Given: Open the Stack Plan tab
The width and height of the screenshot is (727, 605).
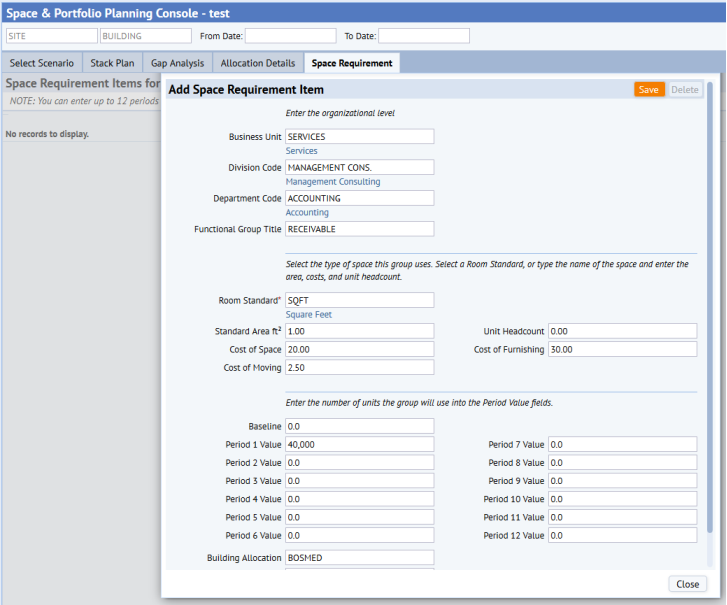Looking at the screenshot, I should pyautogui.click(x=112, y=63).
